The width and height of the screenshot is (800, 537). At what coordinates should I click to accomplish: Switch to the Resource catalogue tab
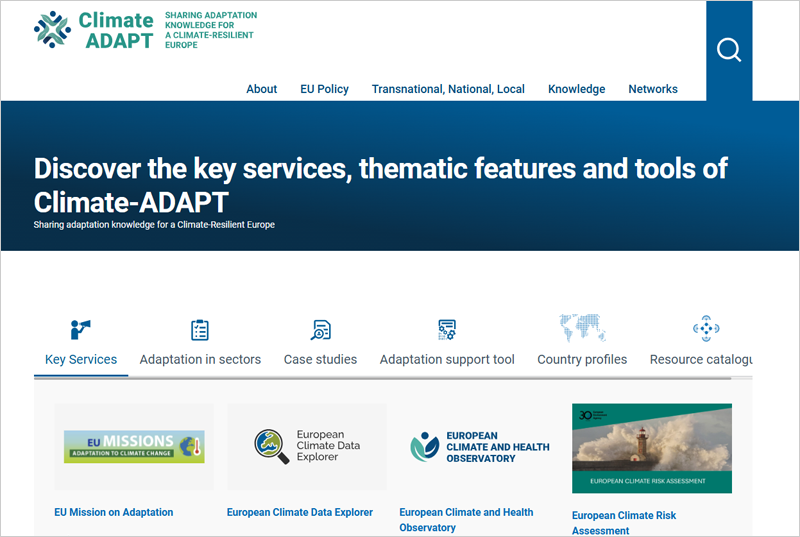(701, 360)
